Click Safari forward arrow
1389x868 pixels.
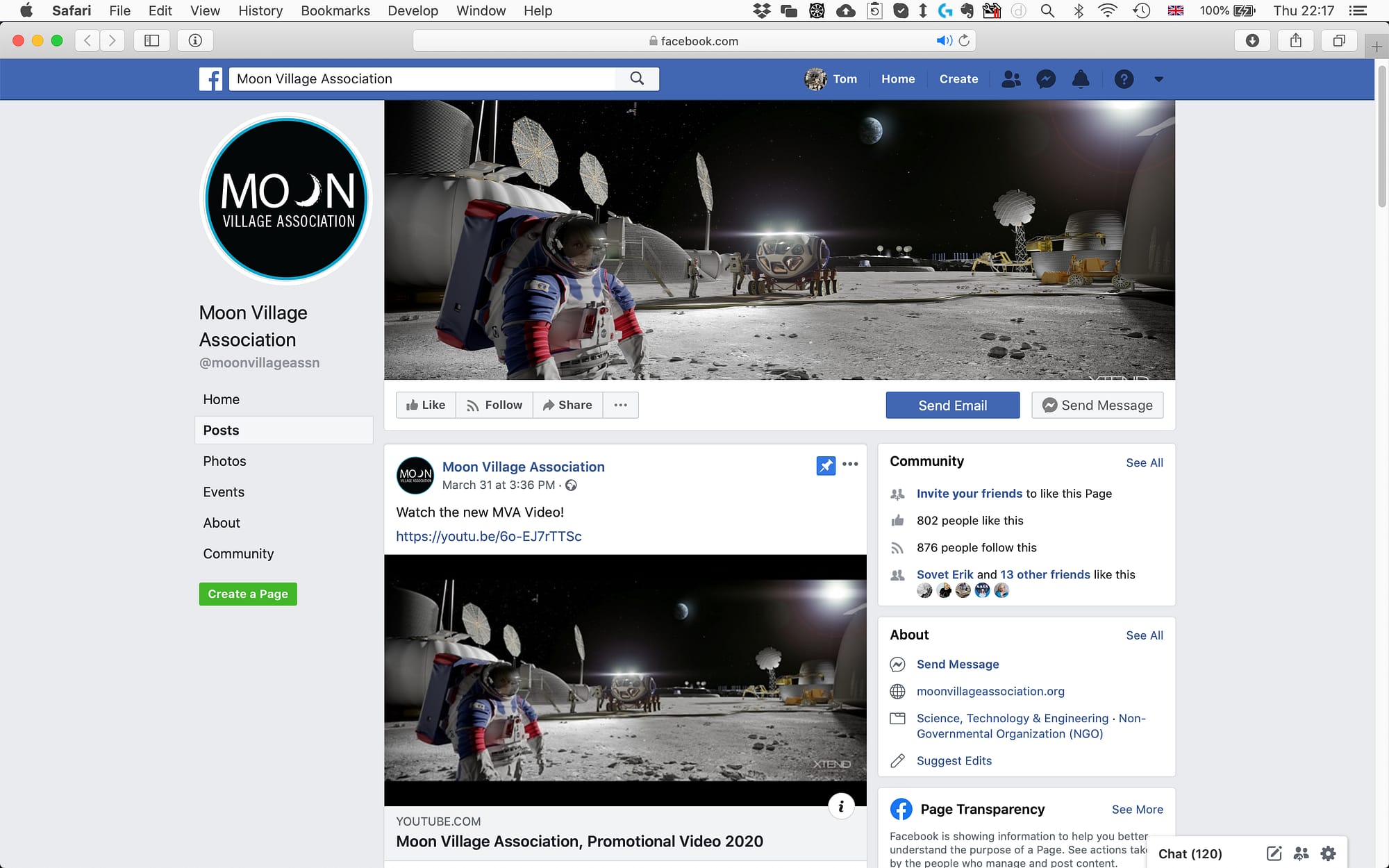click(x=112, y=40)
